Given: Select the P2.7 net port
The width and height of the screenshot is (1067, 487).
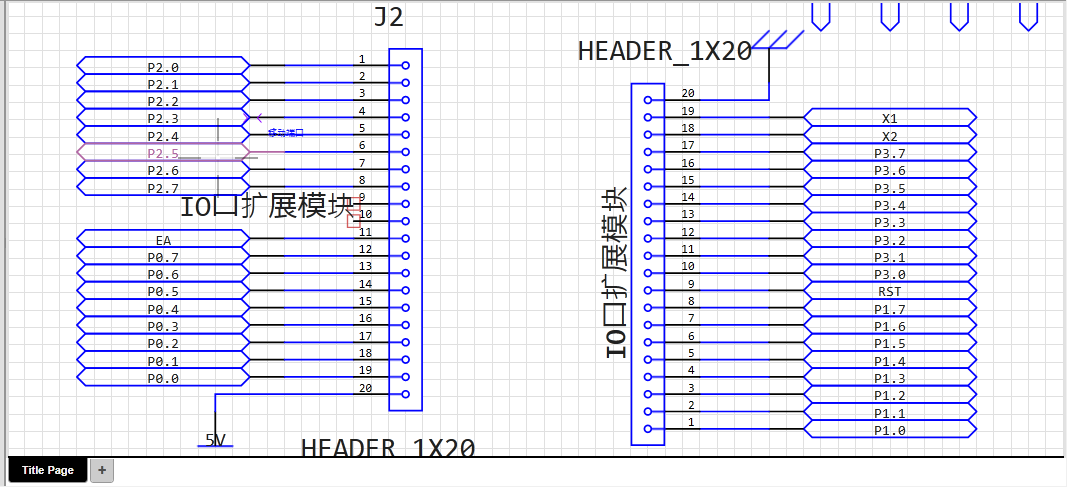Looking at the screenshot, I should click(x=163, y=187).
